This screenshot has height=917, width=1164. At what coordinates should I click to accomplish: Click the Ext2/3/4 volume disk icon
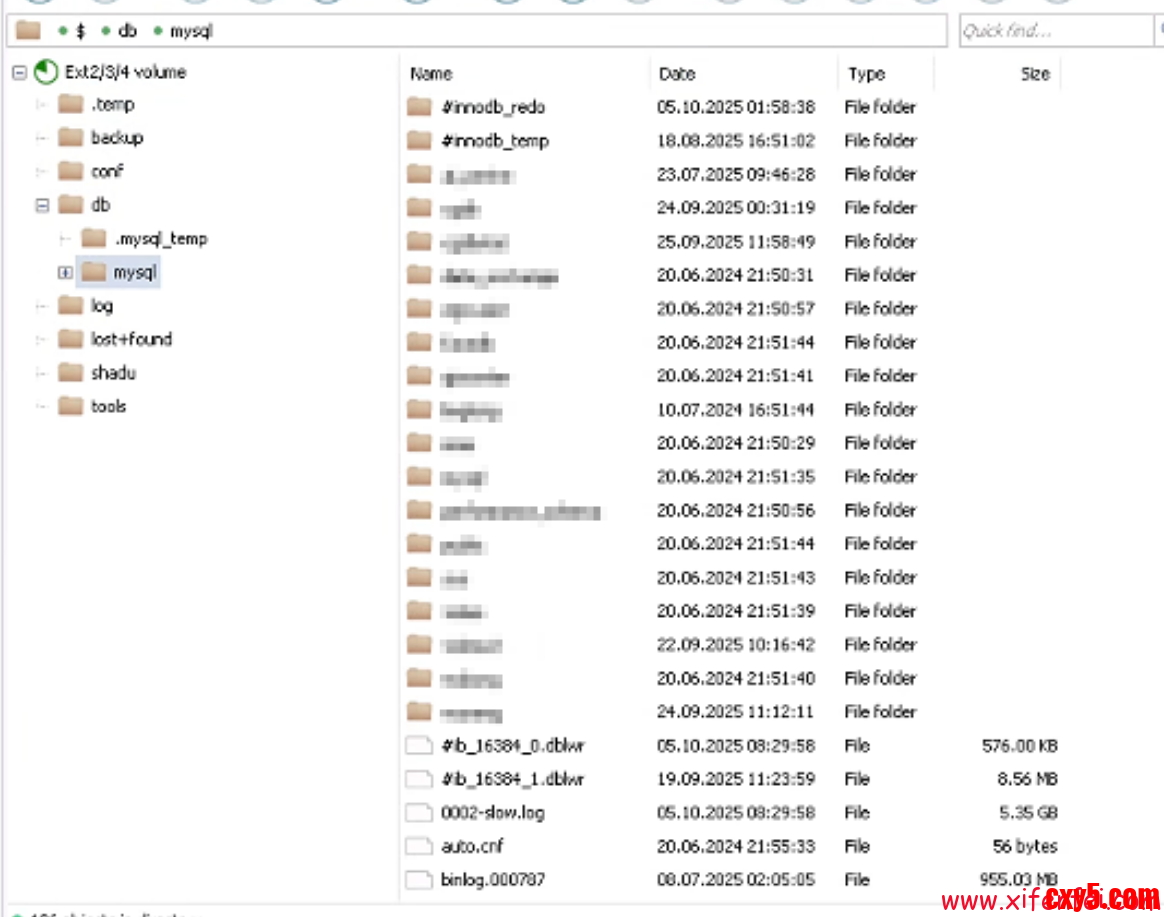[45, 72]
